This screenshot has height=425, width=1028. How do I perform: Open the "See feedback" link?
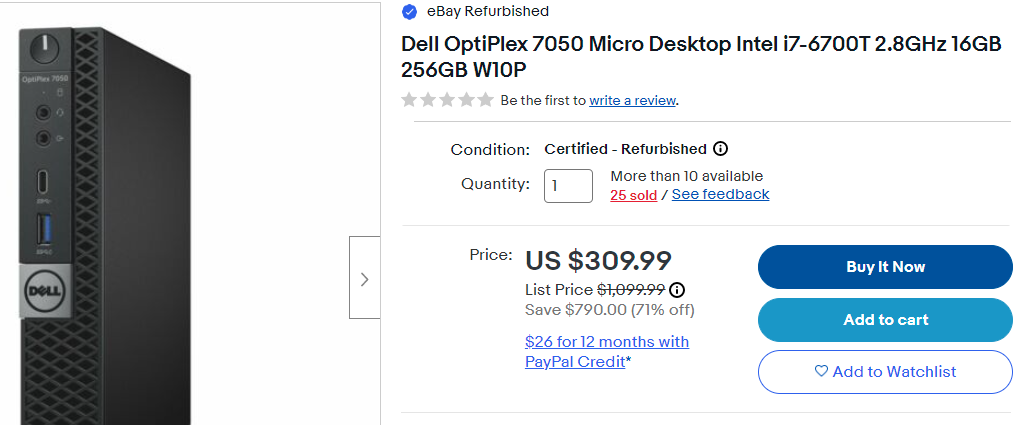720,194
